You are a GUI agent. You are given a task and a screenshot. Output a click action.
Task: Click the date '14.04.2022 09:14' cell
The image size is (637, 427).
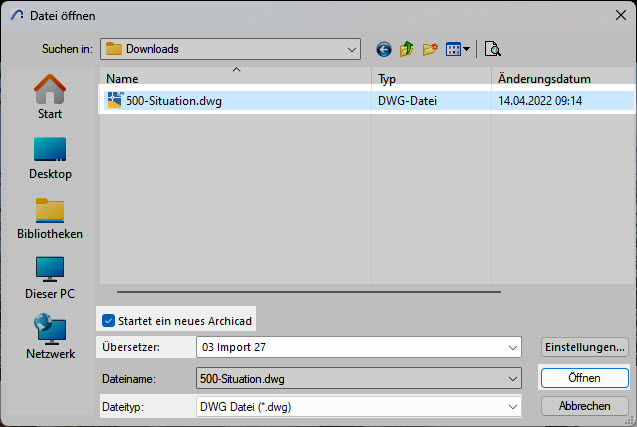tap(540, 101)
